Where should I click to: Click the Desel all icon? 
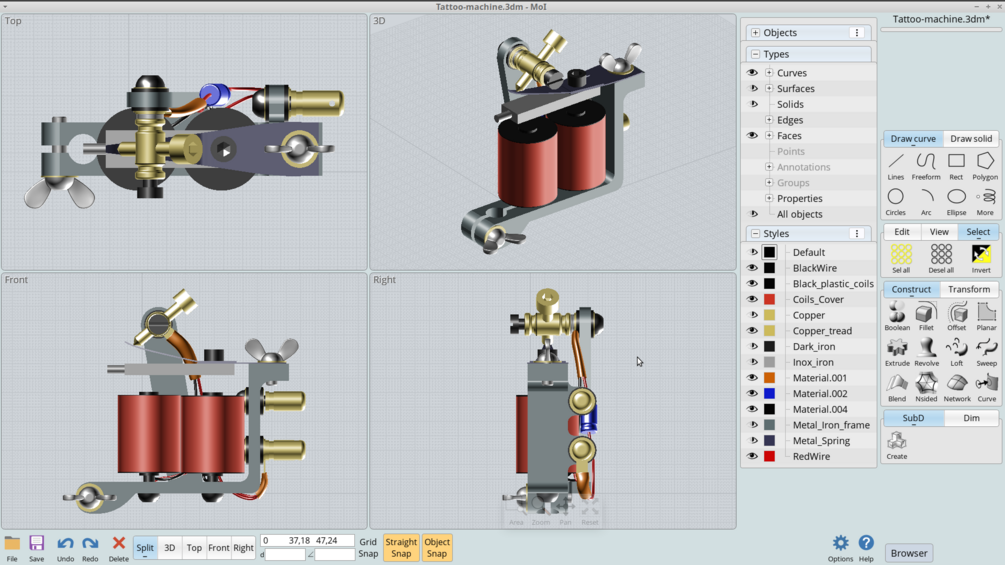[x=942, y=259]
